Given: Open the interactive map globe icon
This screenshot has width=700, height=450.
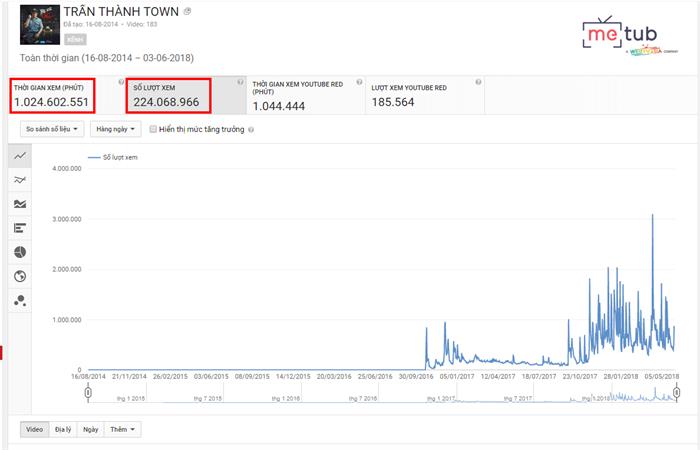Looking at the screenshot, I should 20,276.
